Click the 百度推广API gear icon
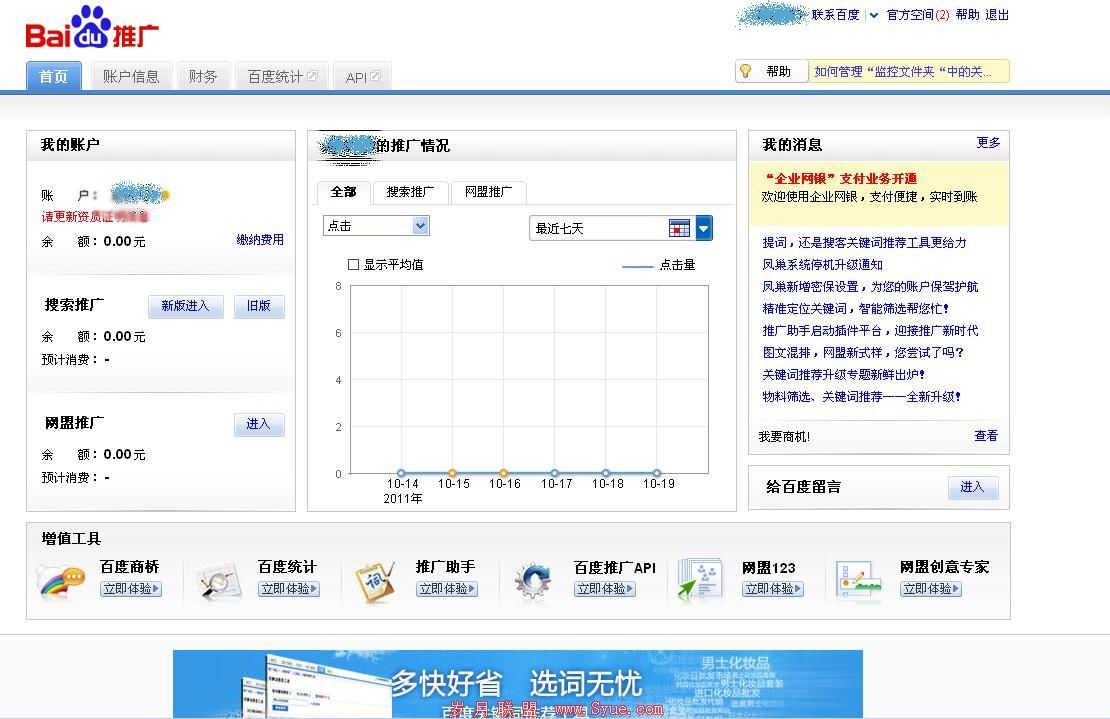 (533, 580)
